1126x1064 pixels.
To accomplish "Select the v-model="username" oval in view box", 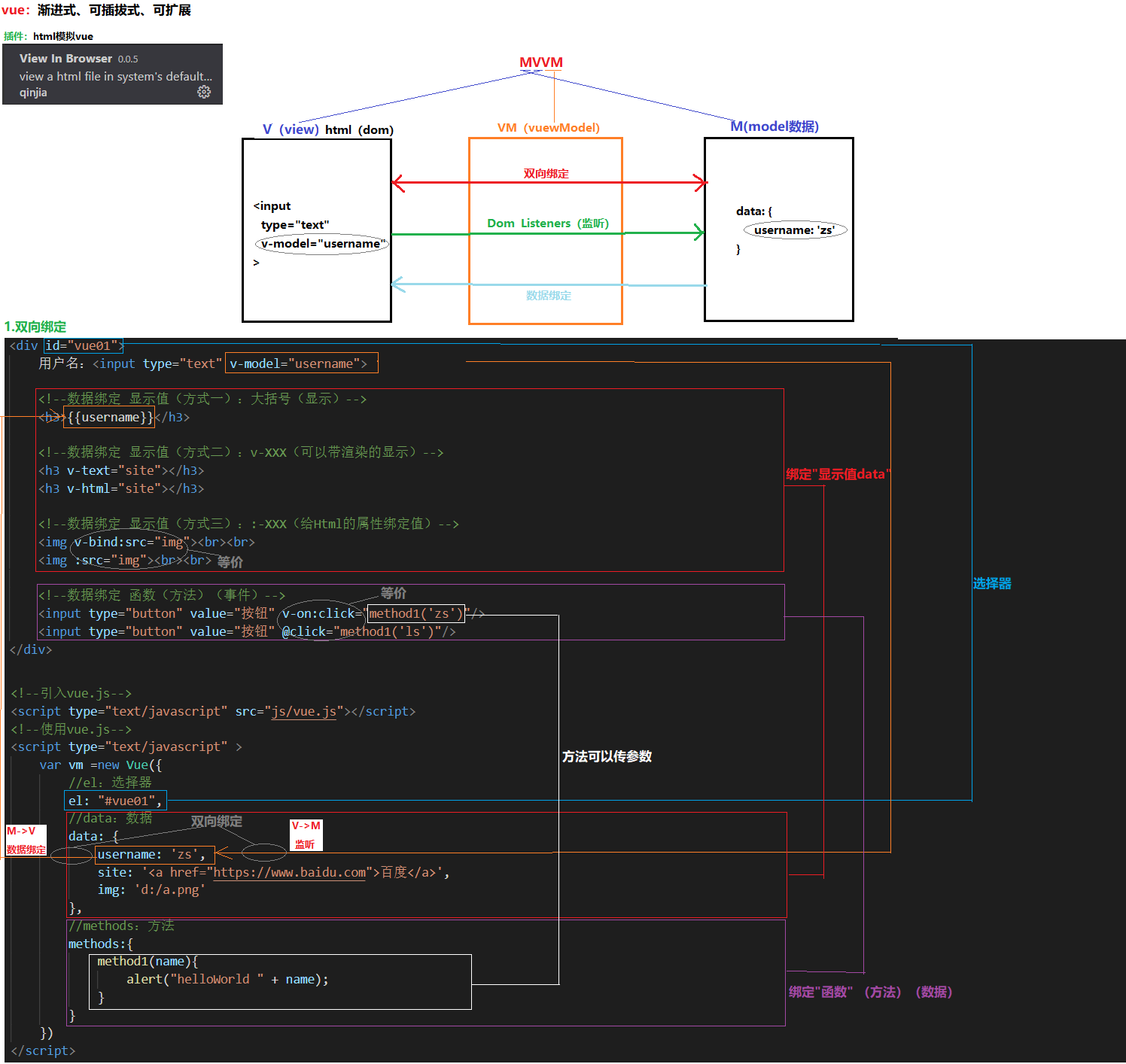I will [x=321, y=244].
